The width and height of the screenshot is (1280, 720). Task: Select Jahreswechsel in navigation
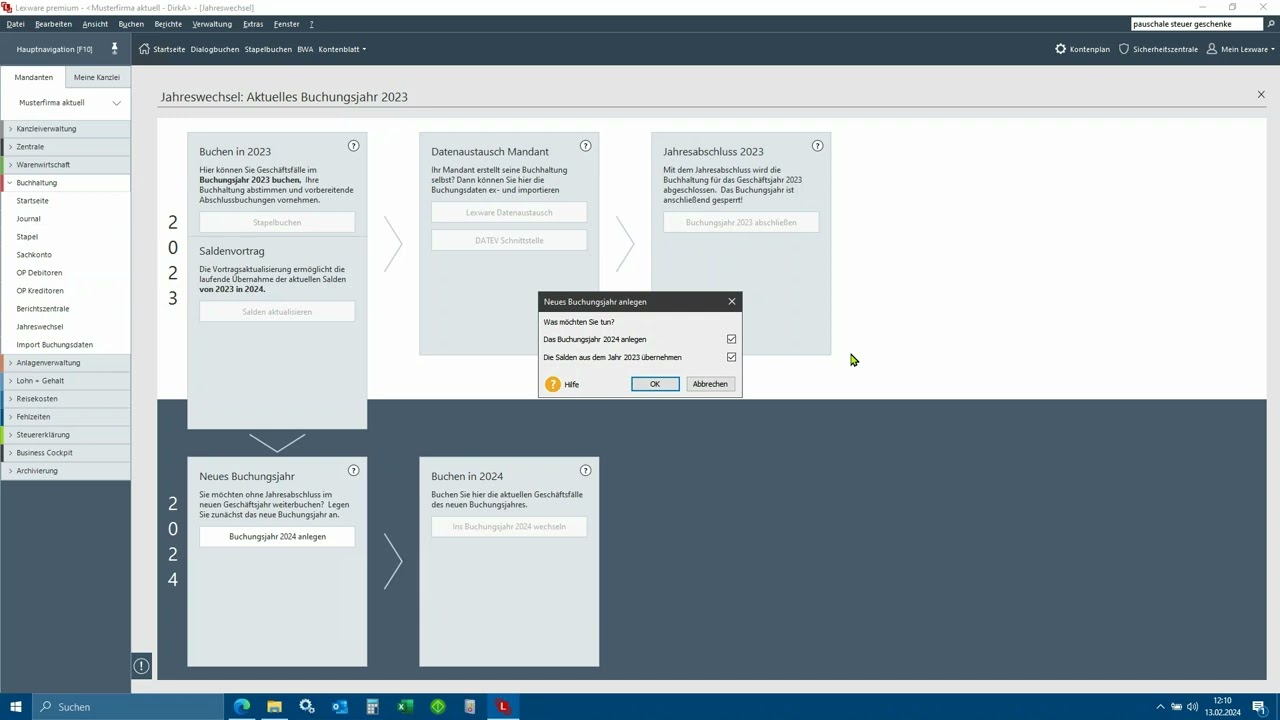point(40,327)
